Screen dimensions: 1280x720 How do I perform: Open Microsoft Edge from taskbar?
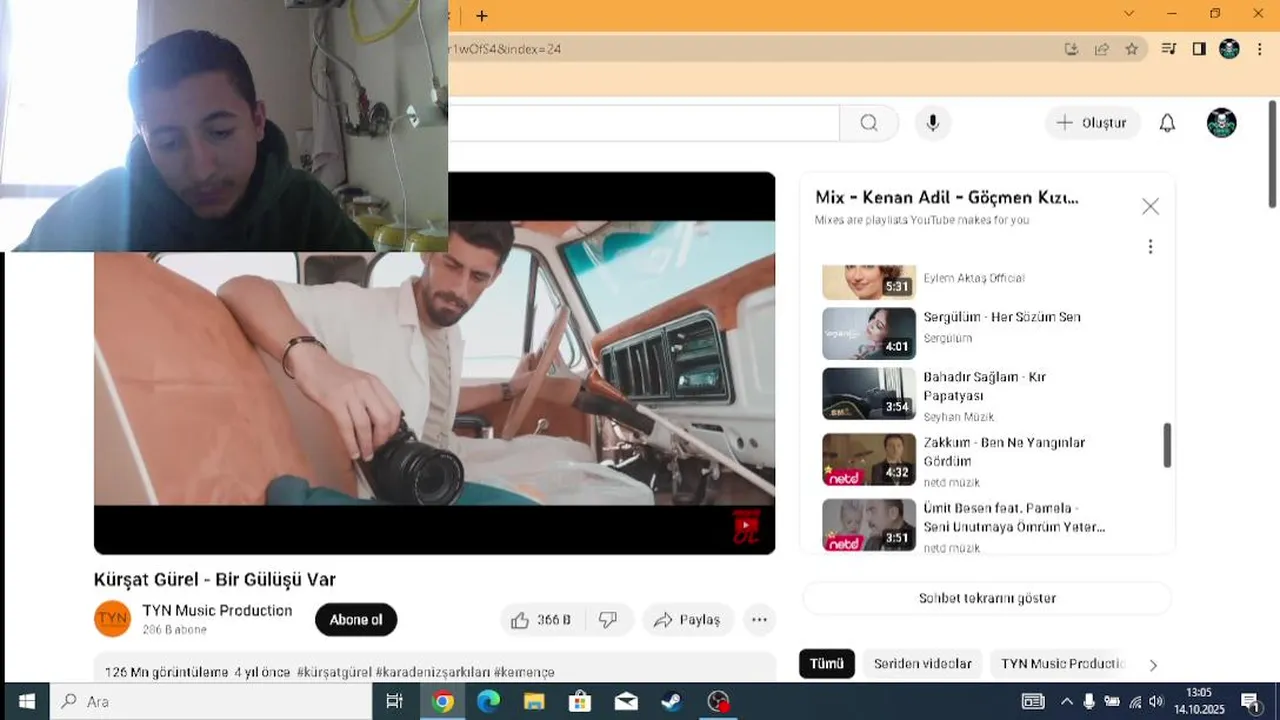[488, 702]
